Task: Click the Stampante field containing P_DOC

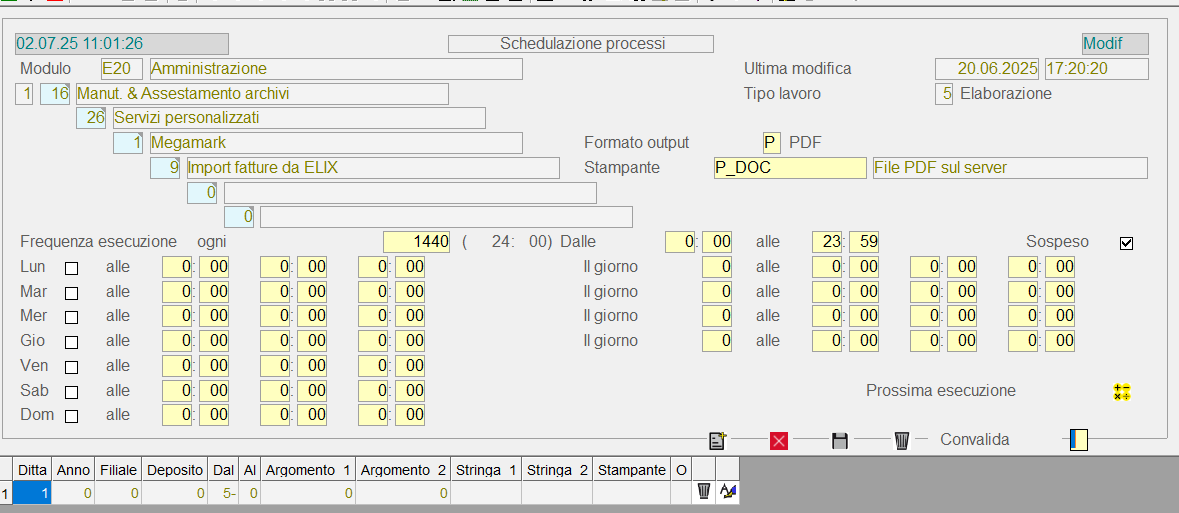Action: tap(789, 168)
